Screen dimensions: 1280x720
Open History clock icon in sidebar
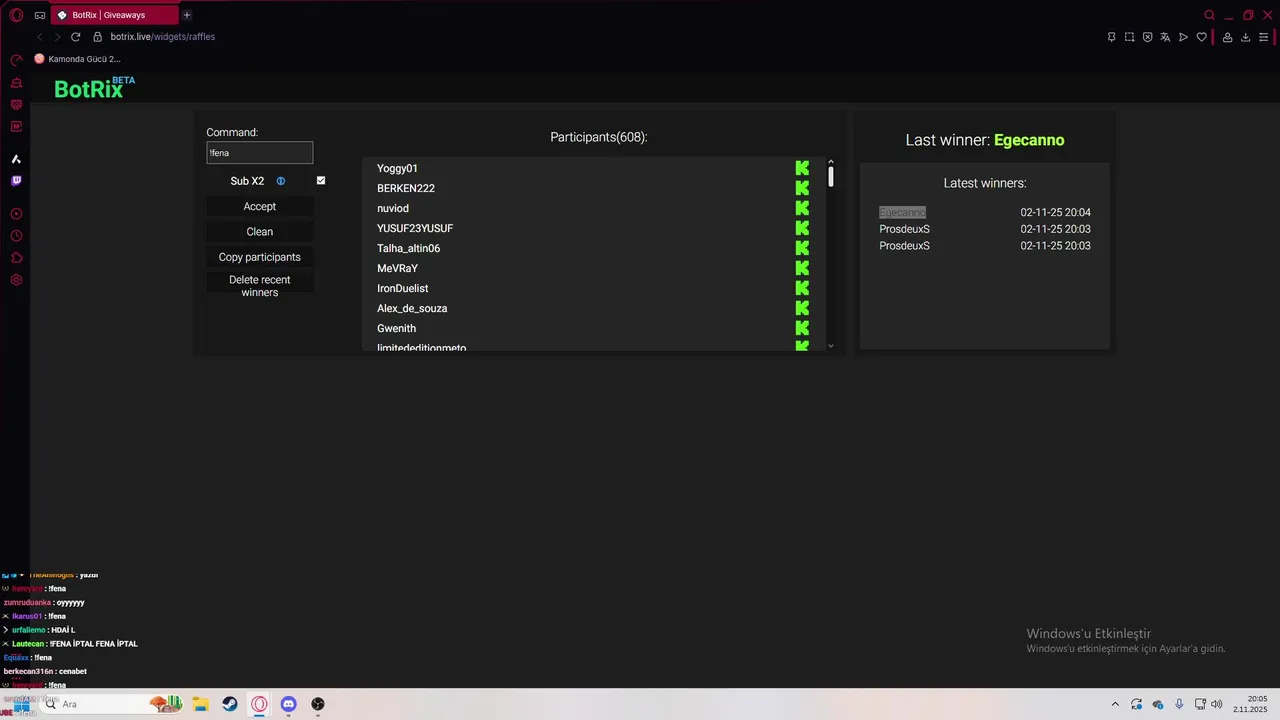[x=16, y=236]
